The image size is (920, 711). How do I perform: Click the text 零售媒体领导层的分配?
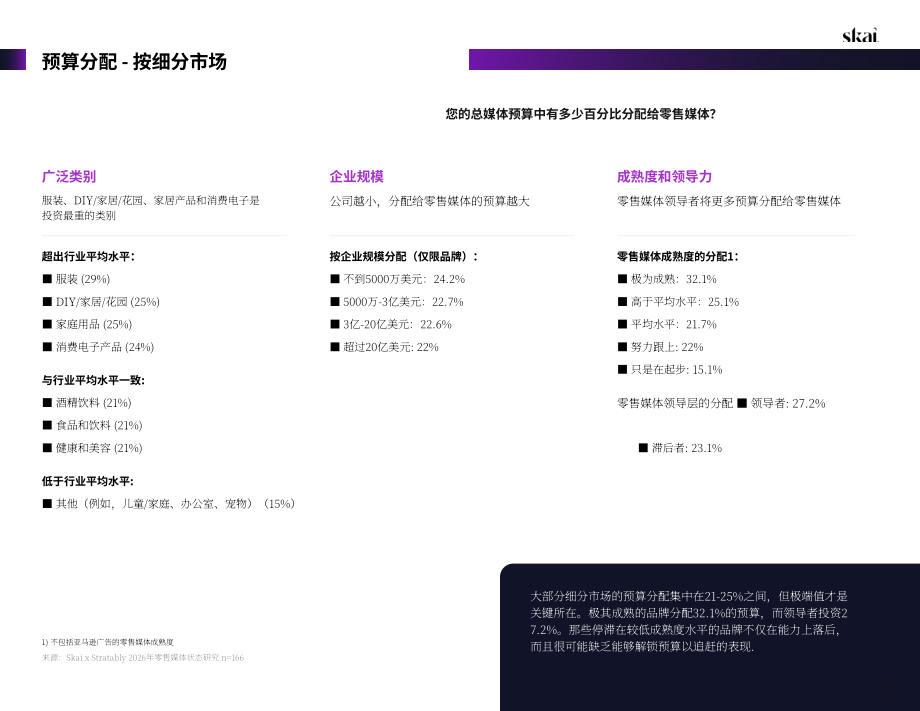click(675, 404)
